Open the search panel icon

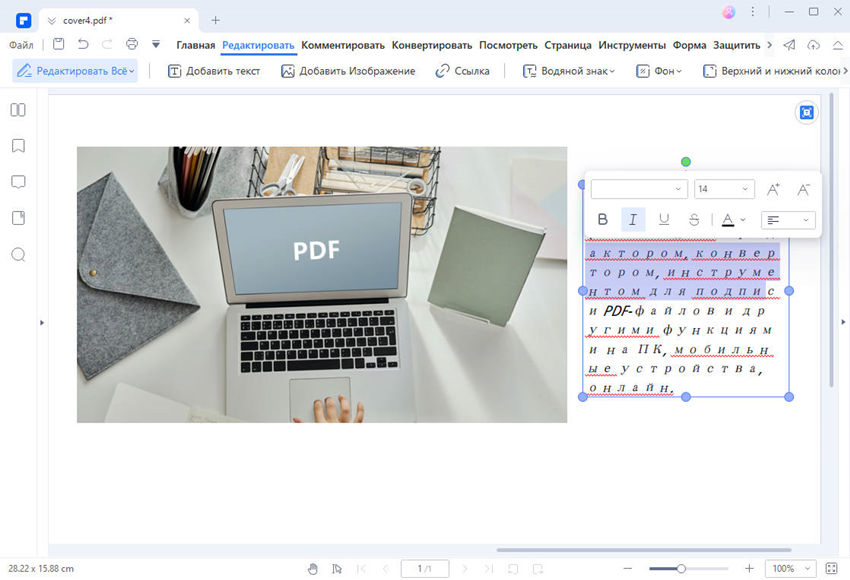click(x=18, y=254)
